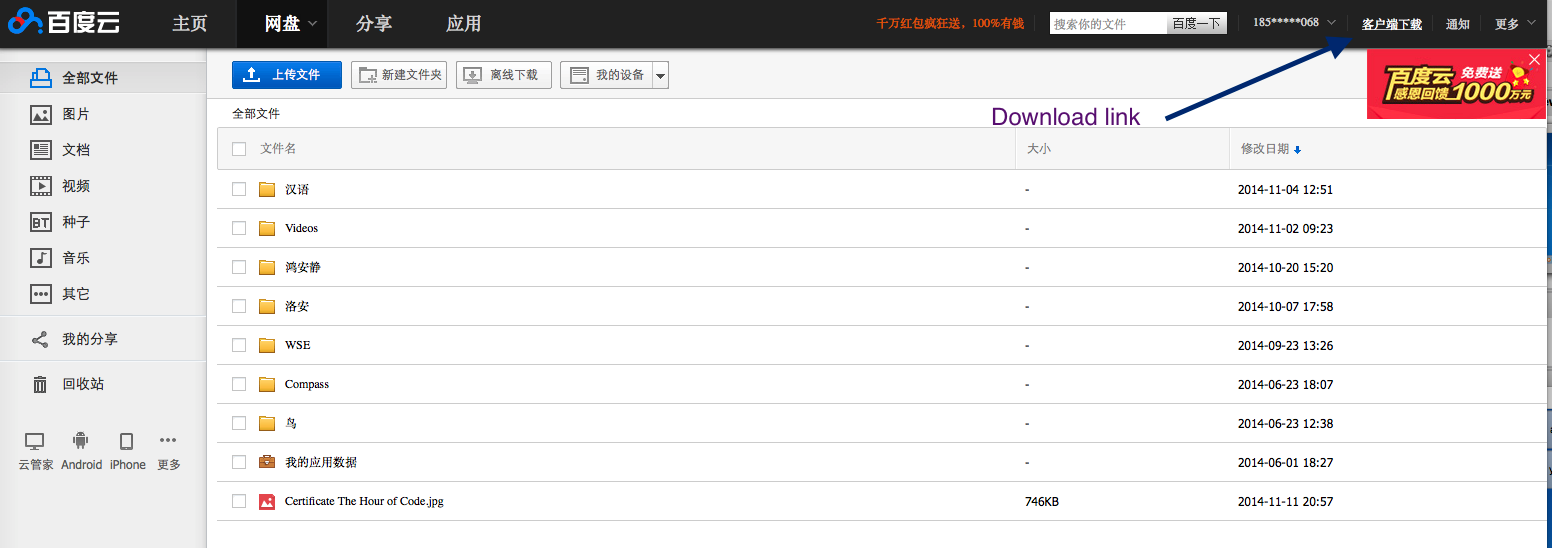Sort by the 大小 column header
Image resolution: width=1552 pixels, height=548 pixels.
pyautogui.click(x=1039, y=148)
